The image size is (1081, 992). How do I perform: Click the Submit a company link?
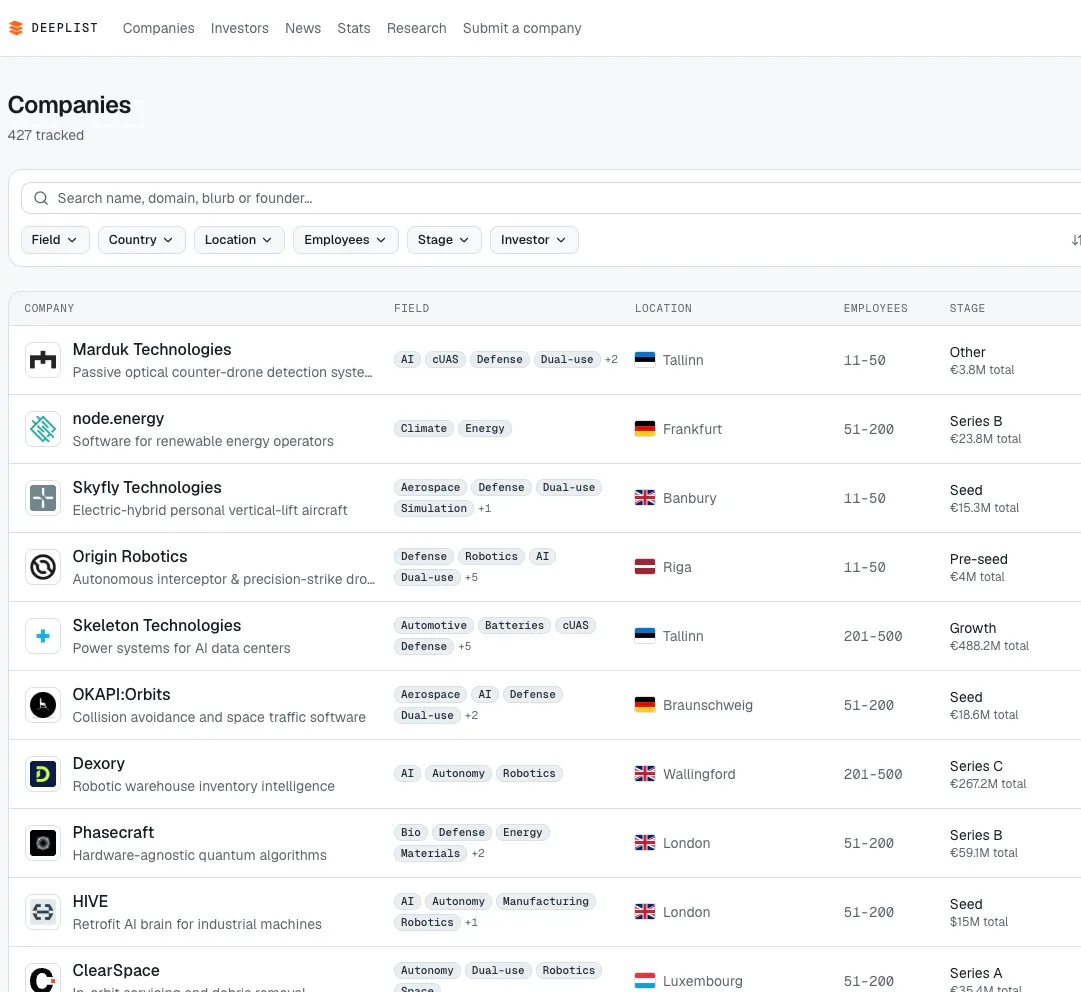click(x=522, y=28)
